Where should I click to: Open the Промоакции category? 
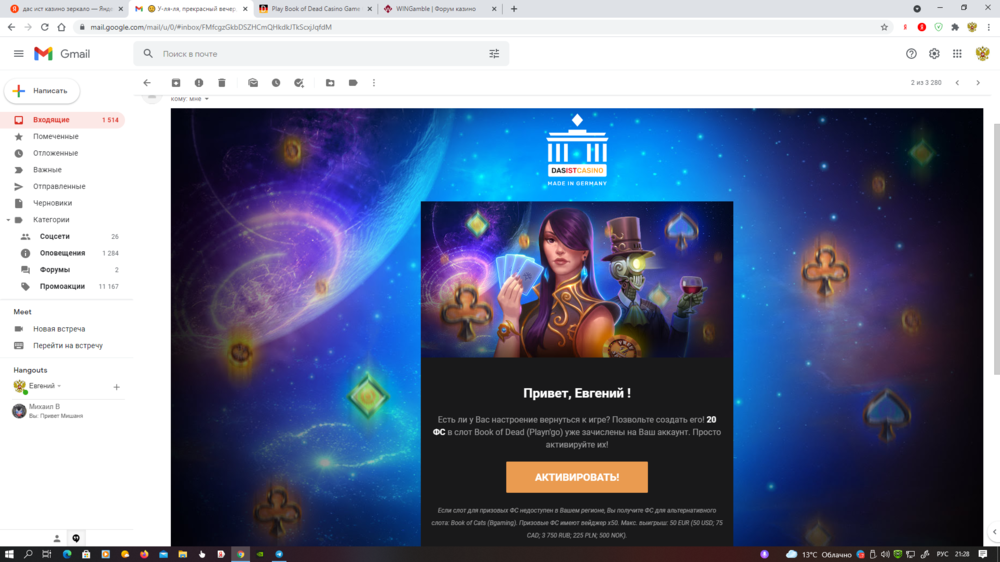(62, 286)
